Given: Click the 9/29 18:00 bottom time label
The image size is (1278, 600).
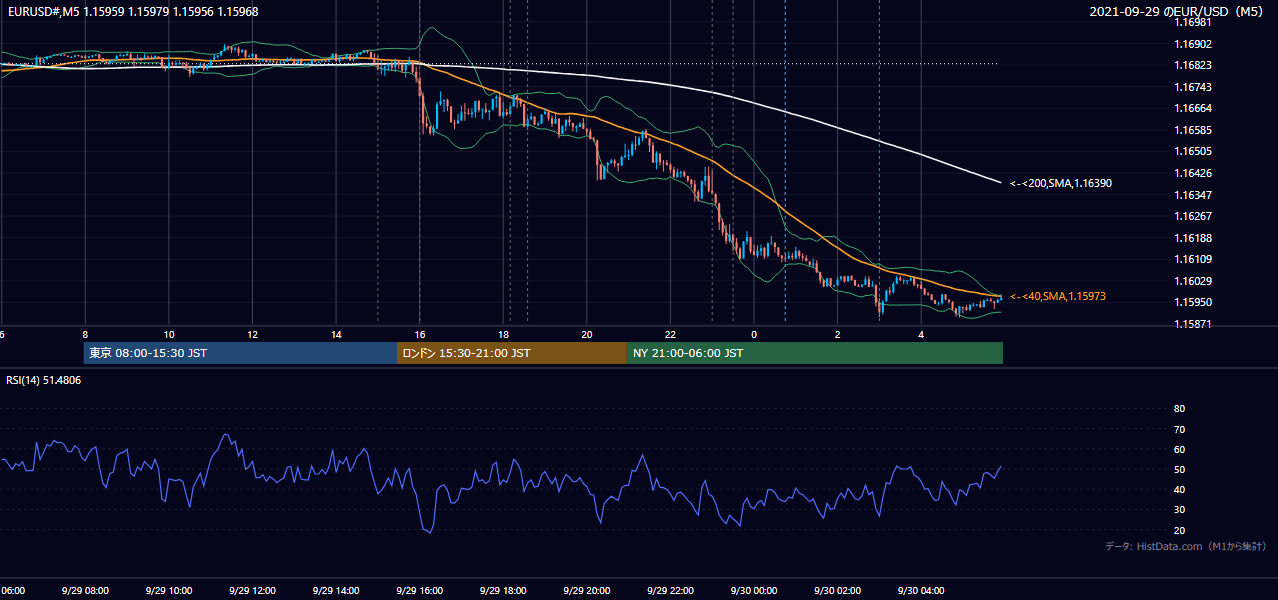Looking at the screenshot, I should point(503,590).
